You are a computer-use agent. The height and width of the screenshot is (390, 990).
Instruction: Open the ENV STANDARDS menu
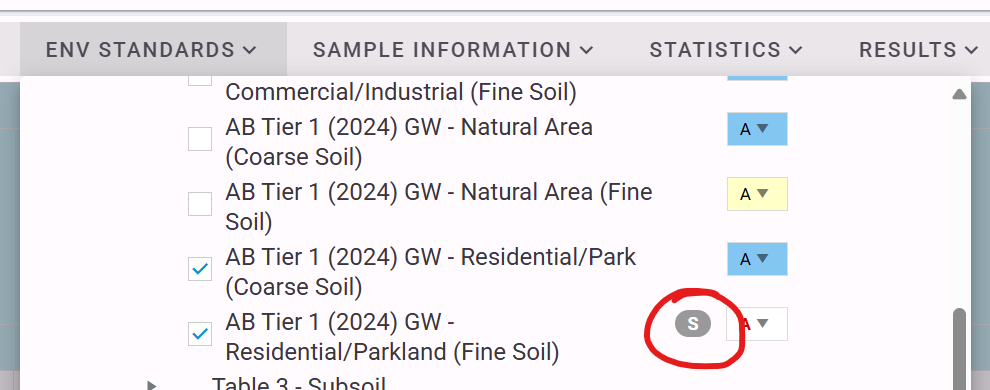point(152,49)
